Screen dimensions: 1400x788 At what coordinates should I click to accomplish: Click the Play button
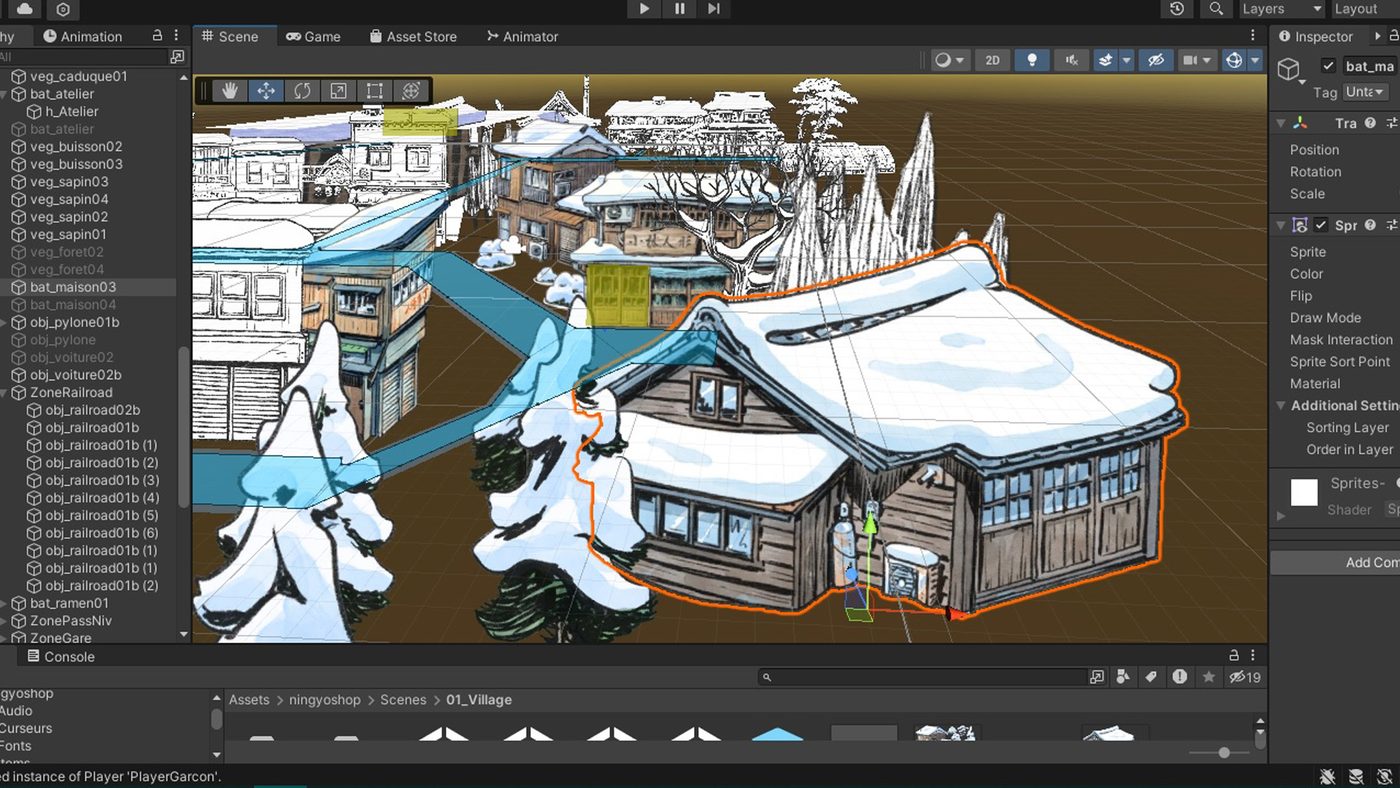tap(644, 9)
